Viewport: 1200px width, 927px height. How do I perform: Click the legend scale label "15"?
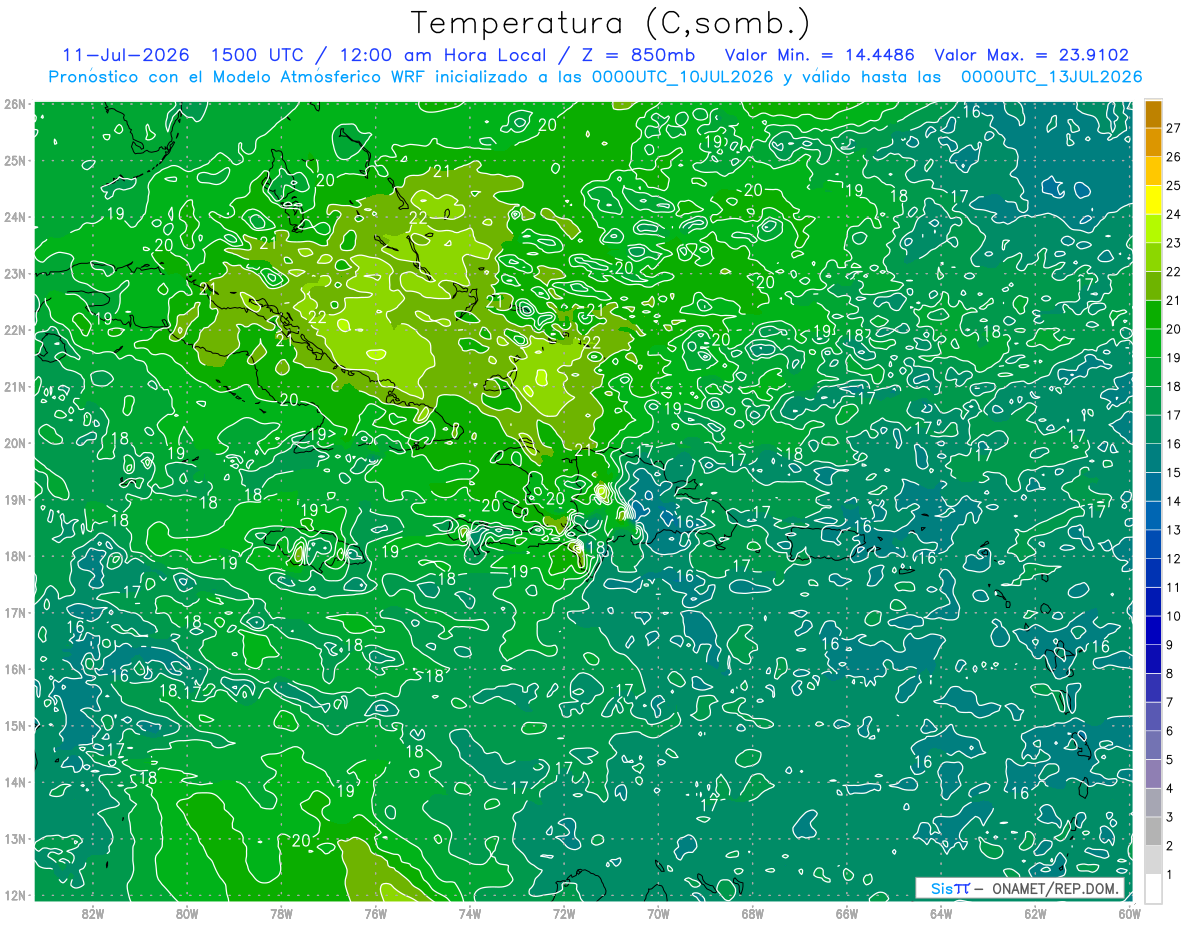coord(1174,472)
